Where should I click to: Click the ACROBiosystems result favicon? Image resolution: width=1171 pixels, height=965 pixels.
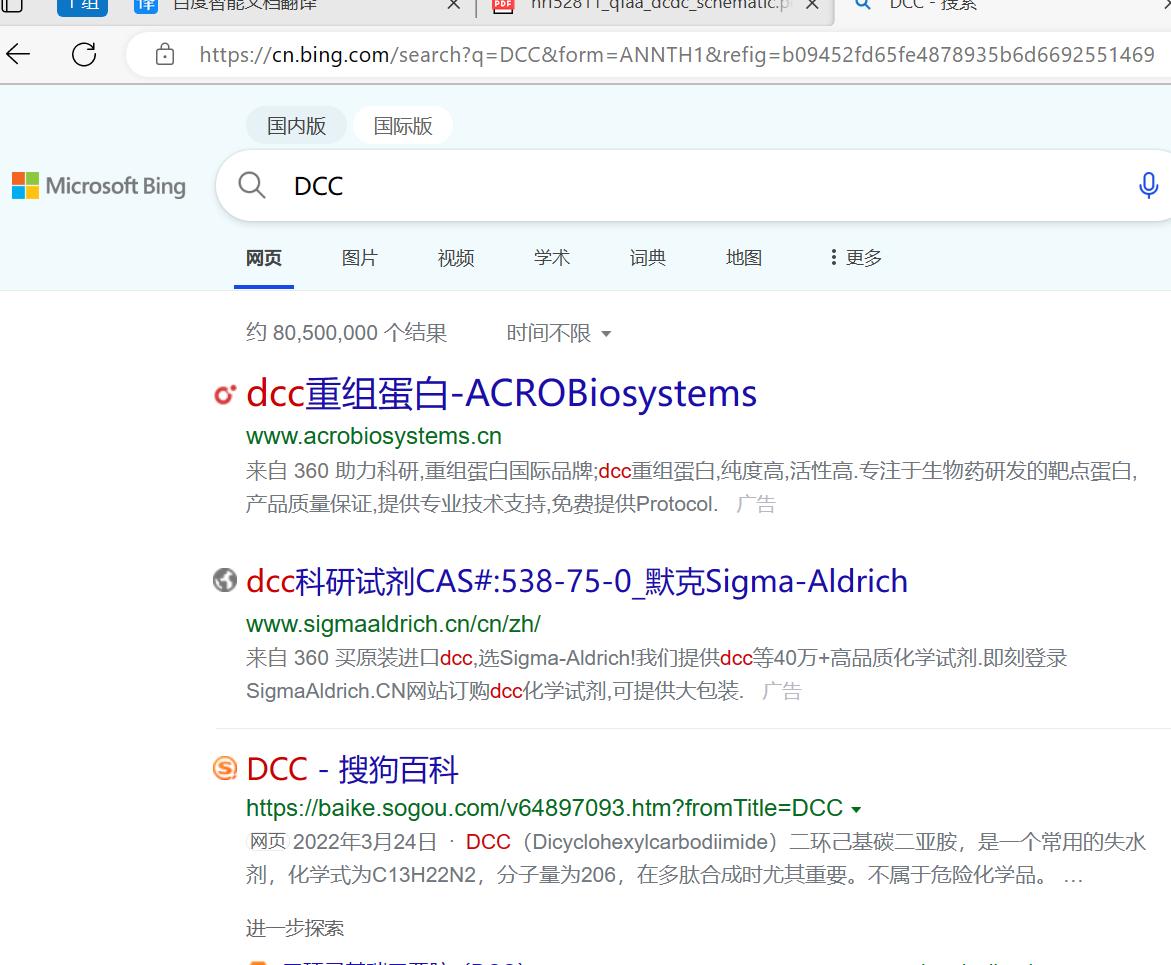coord(225,394)
